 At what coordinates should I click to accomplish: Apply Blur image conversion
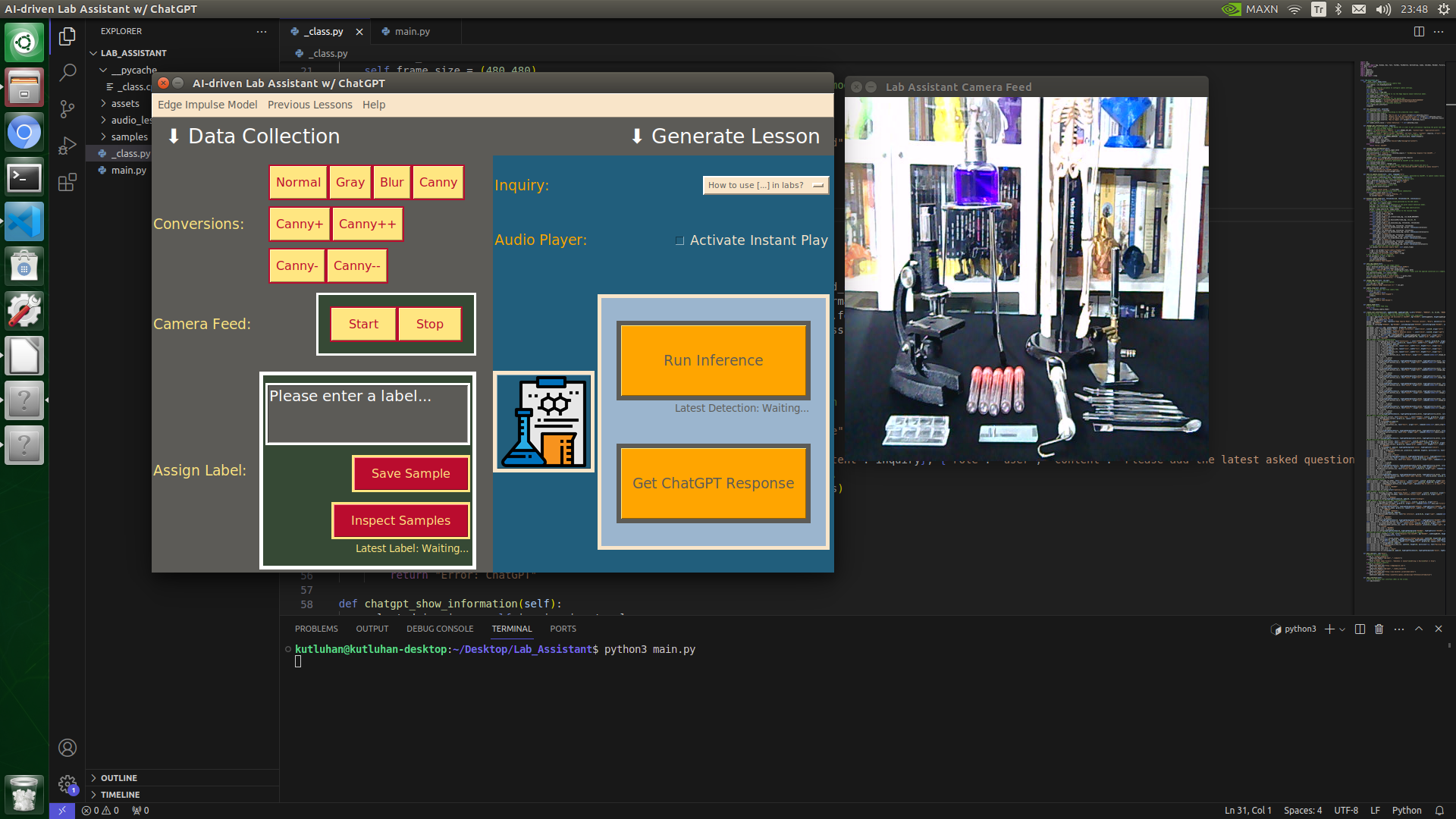point(391,181)
